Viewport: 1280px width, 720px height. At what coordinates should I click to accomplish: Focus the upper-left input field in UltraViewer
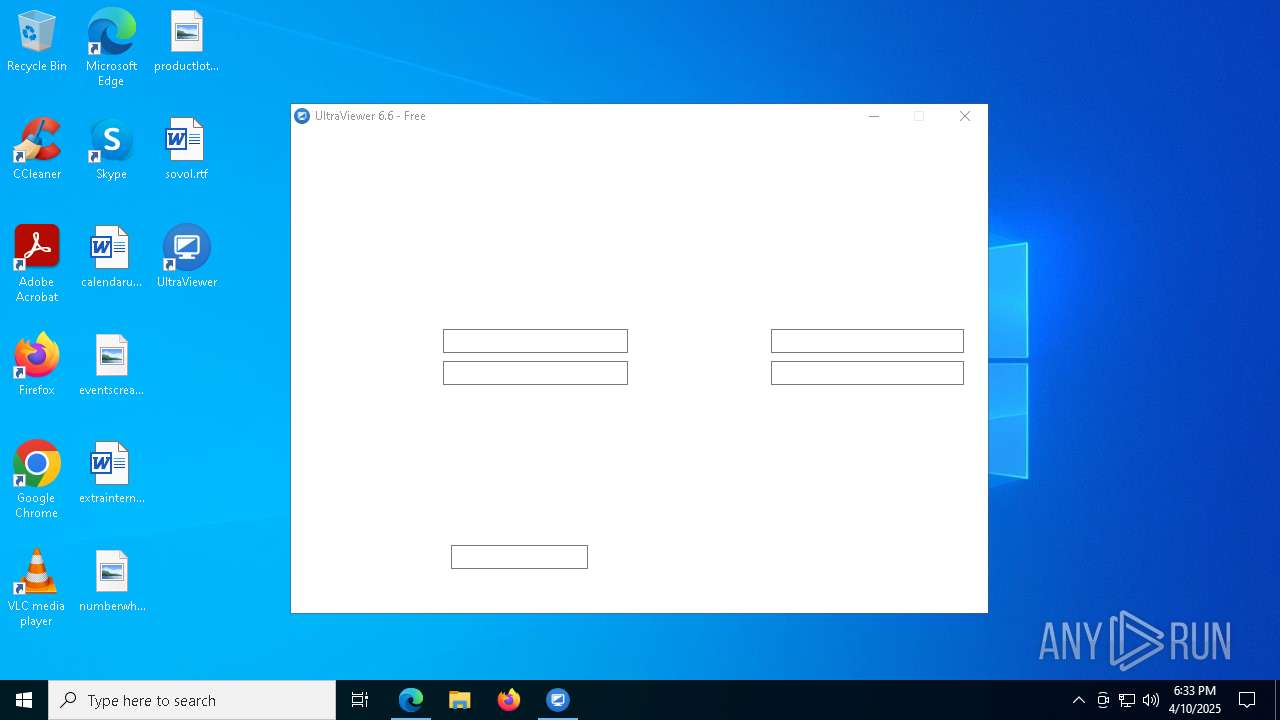click(x=535, y=341)
